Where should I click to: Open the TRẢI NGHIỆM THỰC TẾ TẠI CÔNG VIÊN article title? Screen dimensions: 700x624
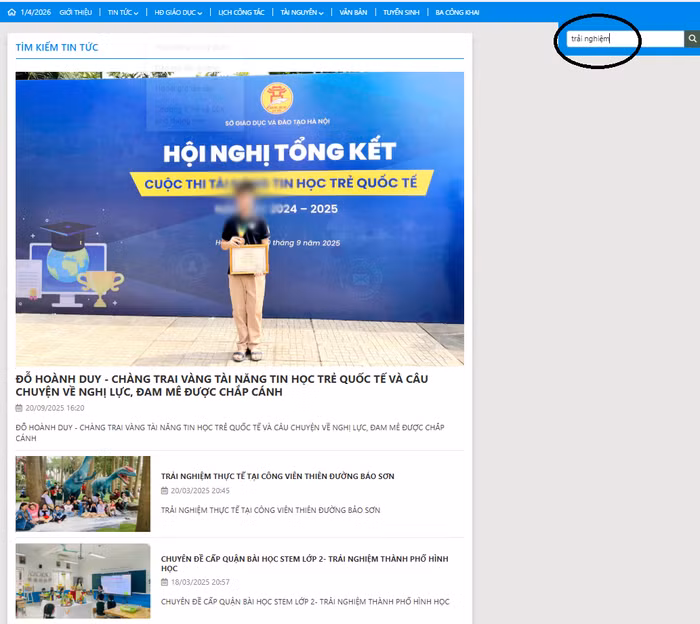[278, 476]
